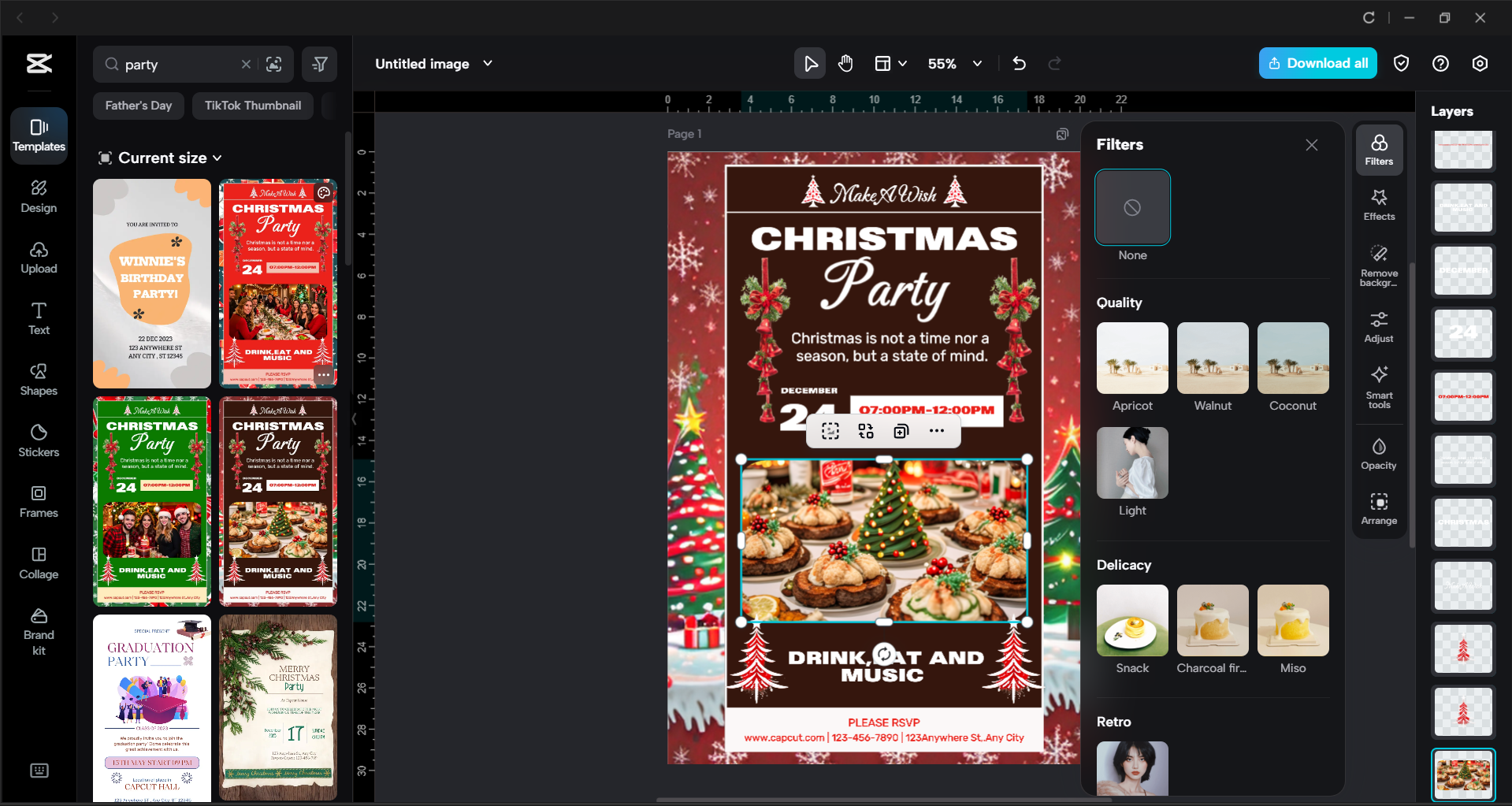Disable filters by selecting None
1512x806 pixels.
coord(1132,207)
